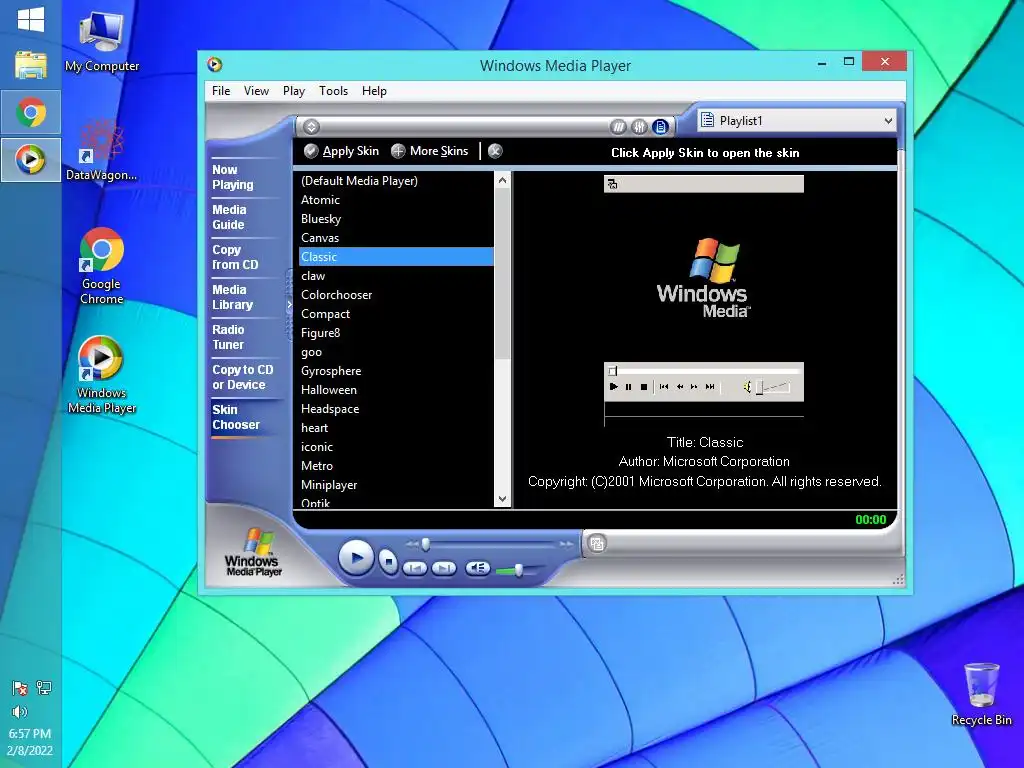Click the Classic skin preview thumbnail
The height and width of the screenshot is (768, 1024).
(x=704, y=300)
